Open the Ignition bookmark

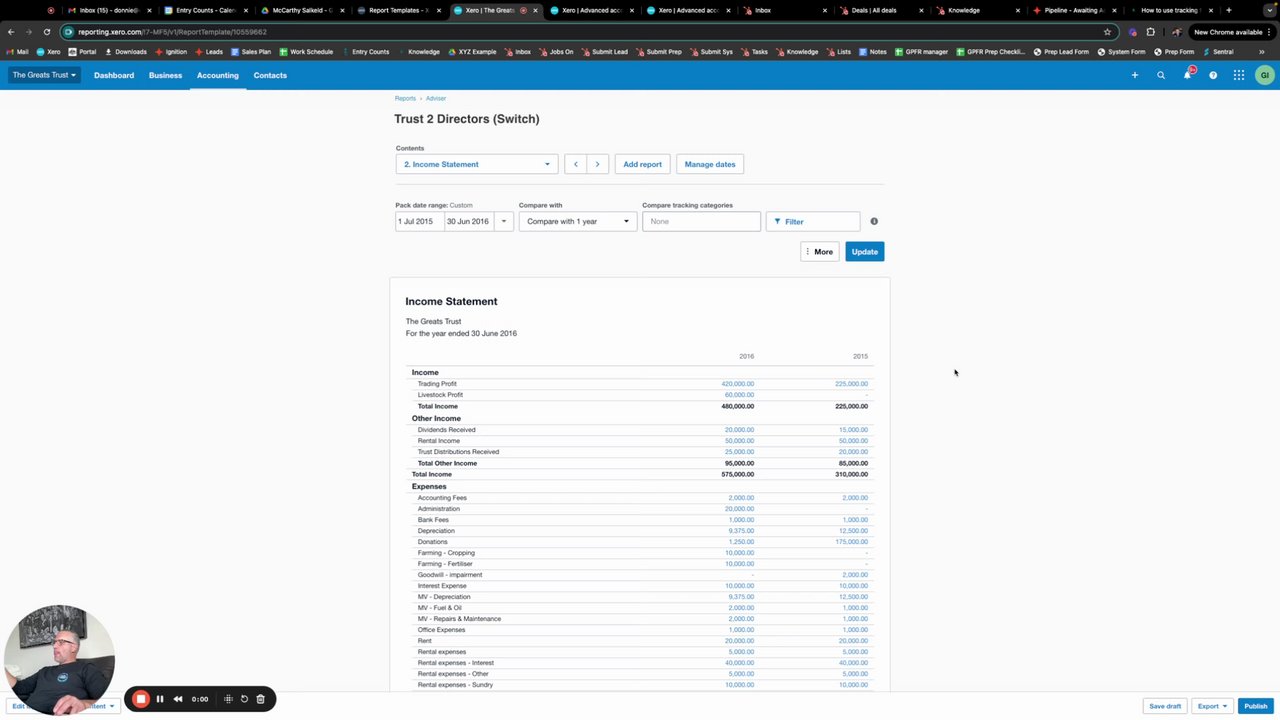coord(171,52)
